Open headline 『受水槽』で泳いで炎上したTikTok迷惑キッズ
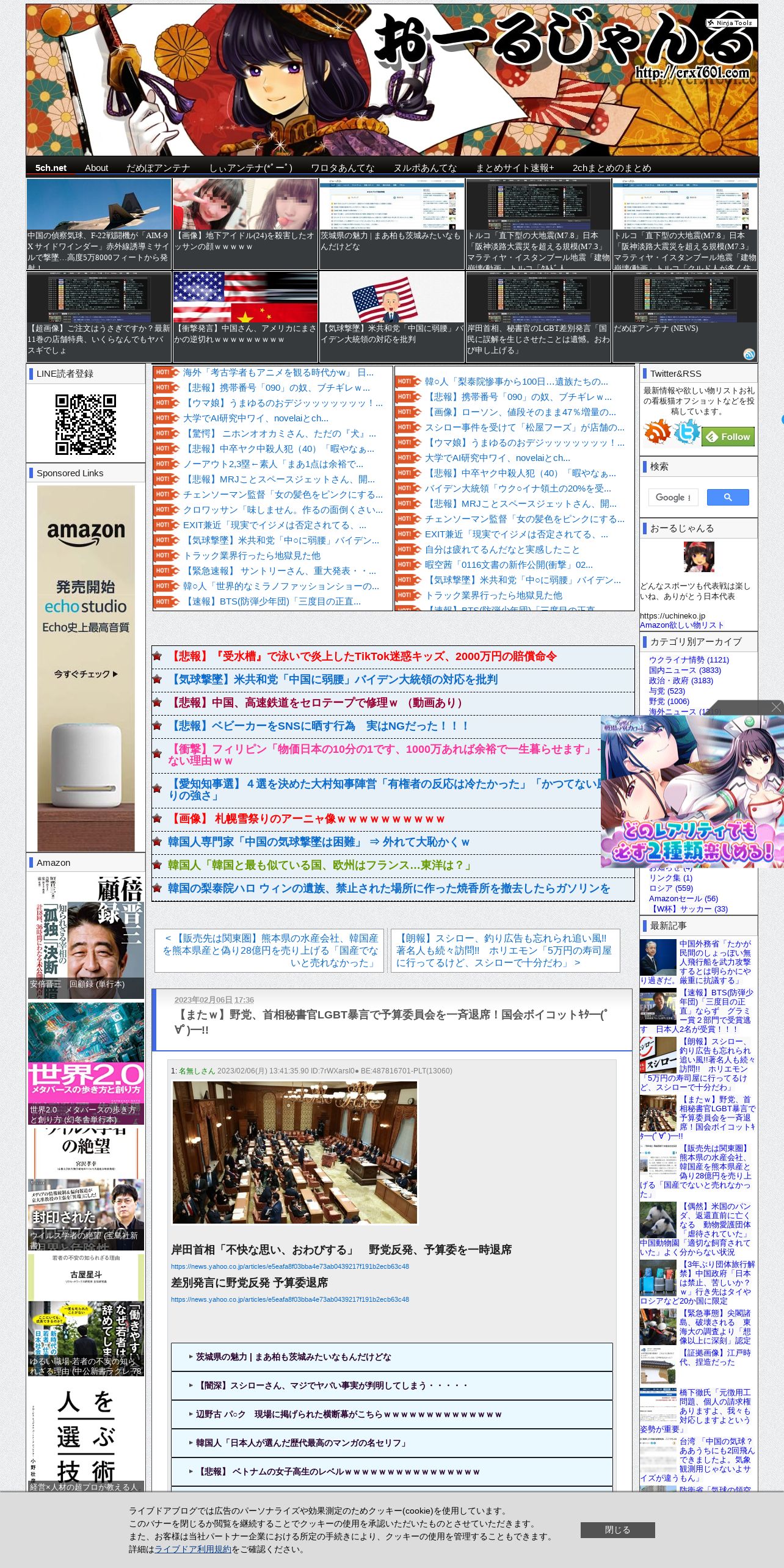 tap(362, 656)
